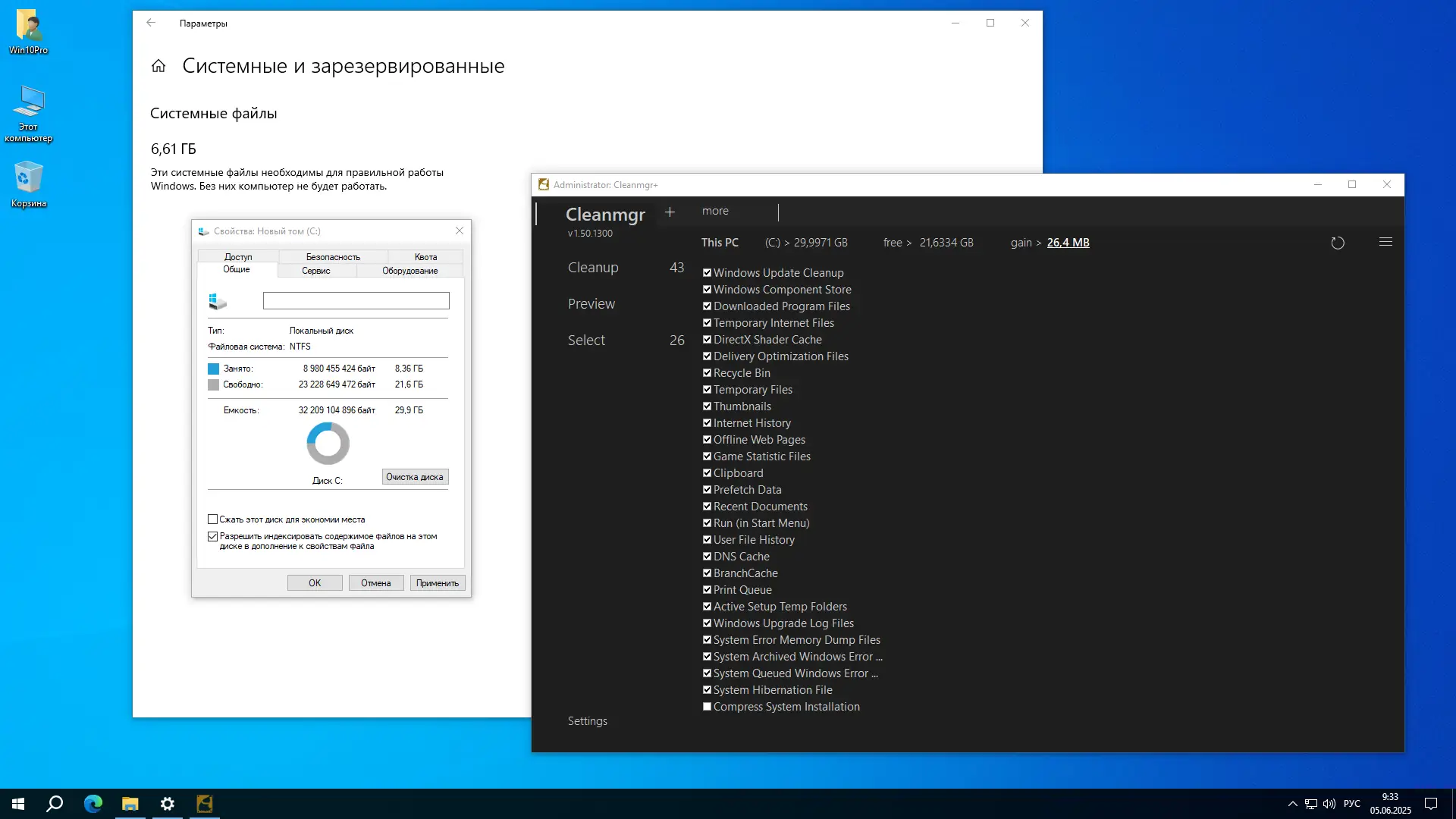Click the home icon in Settings window

pyautogui.click(x=158, y=66)
